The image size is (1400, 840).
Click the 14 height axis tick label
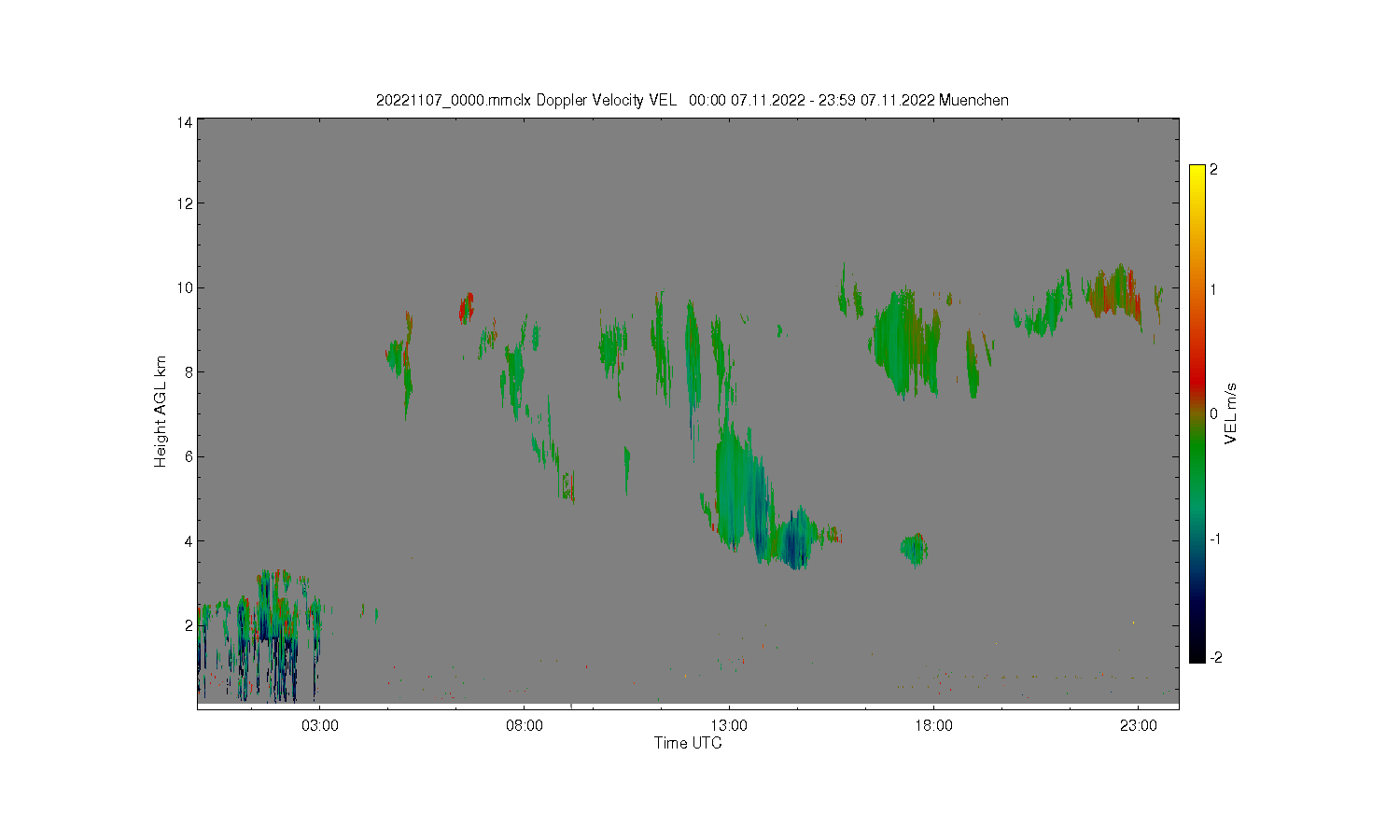coord(185,122)
